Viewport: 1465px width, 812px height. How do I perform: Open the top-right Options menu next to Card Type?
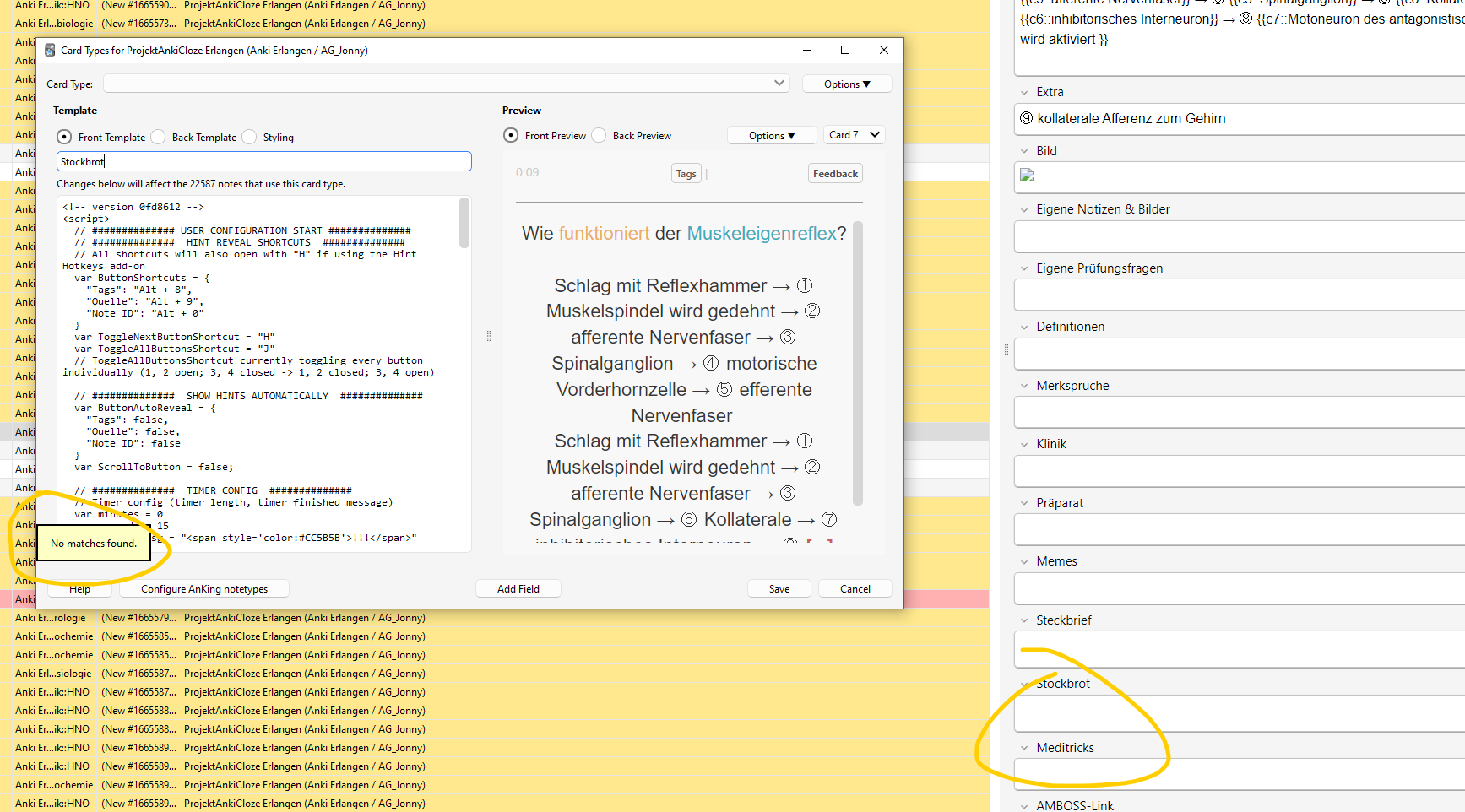coord(846,84)
